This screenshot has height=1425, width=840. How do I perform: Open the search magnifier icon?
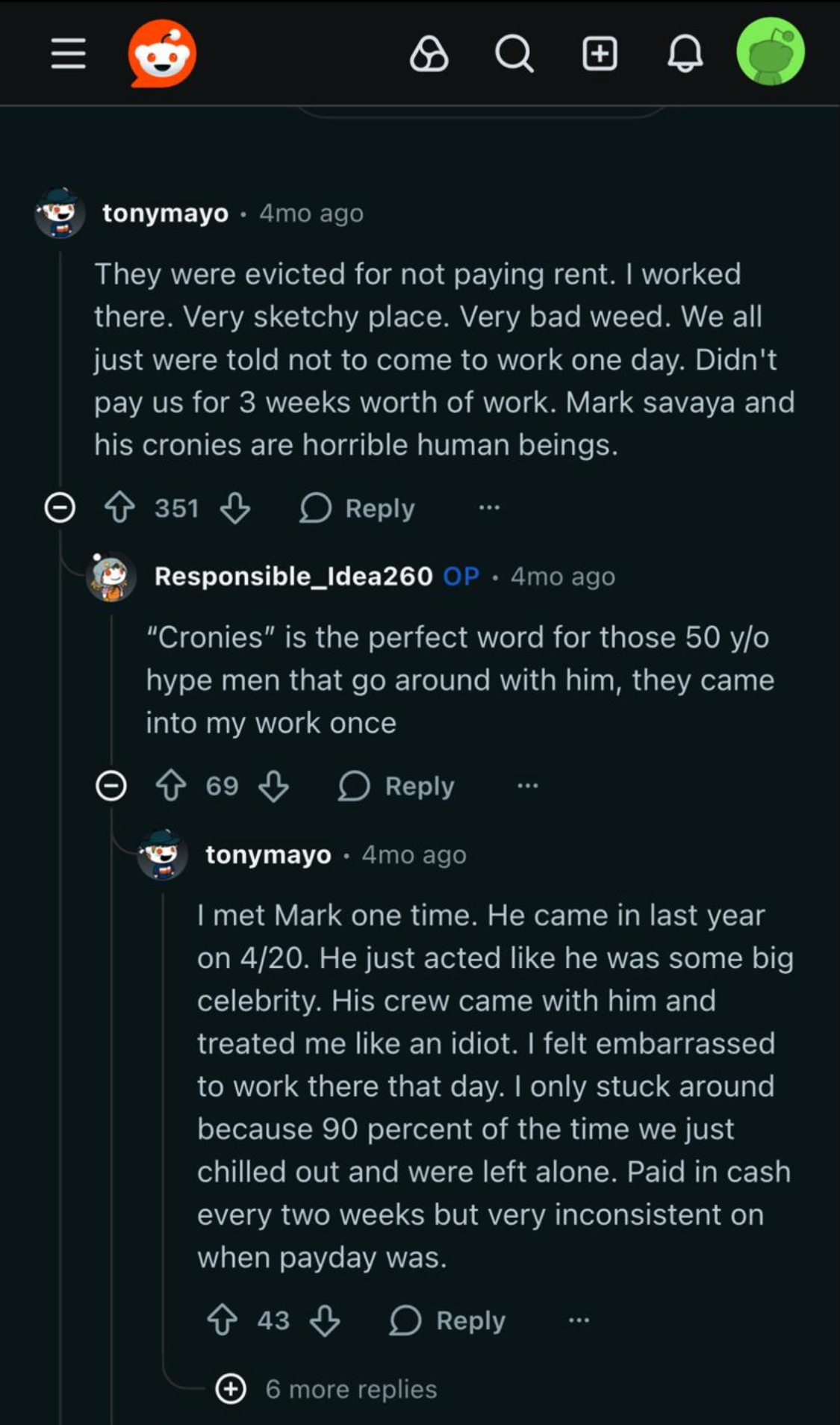pos(514,54)
